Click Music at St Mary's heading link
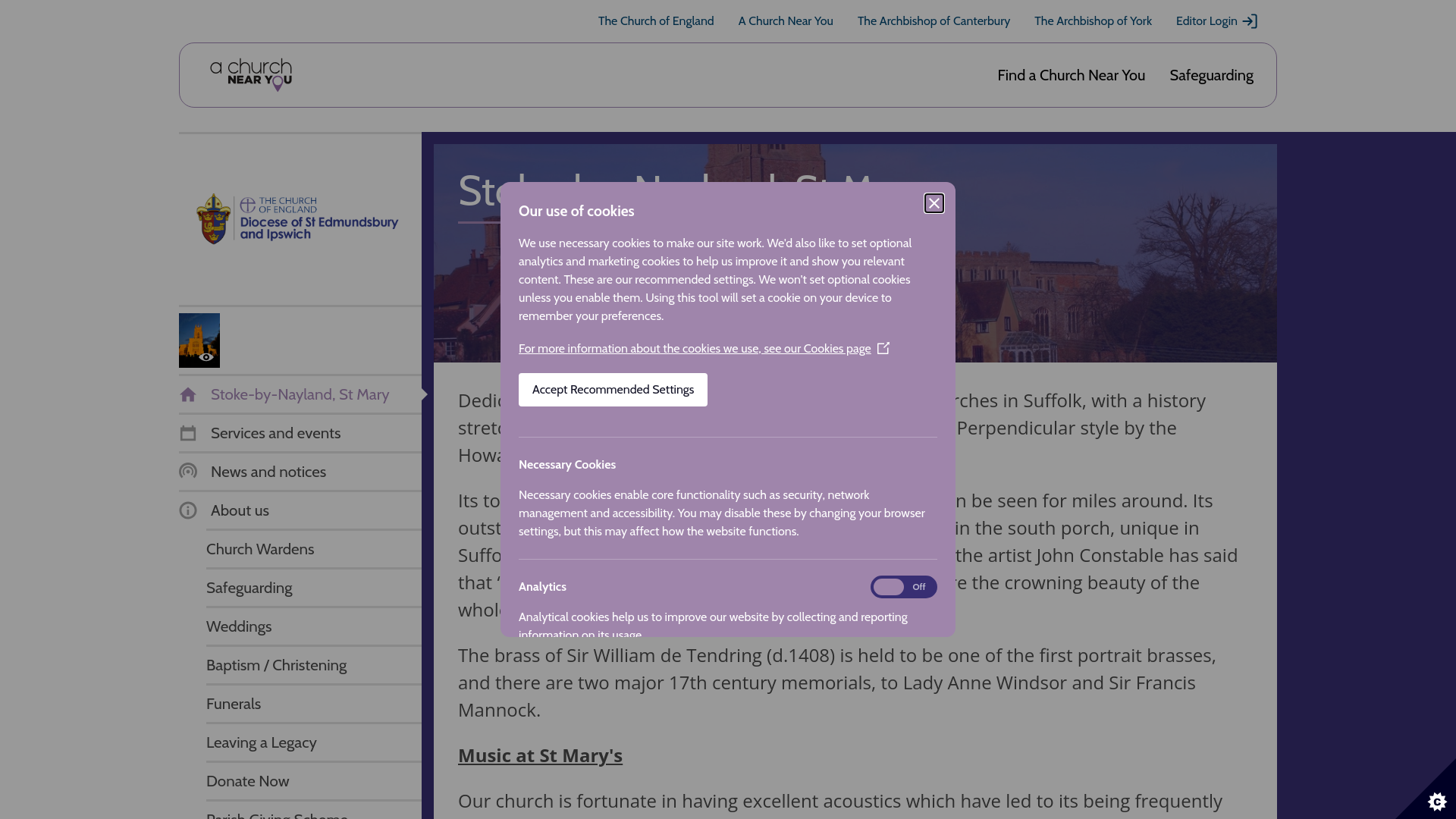The image size is (1456, 819). coord(540,756)
